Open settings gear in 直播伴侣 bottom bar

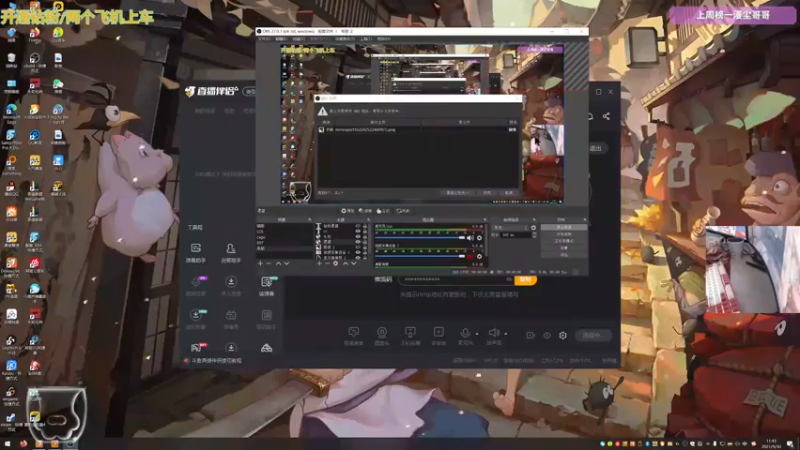coord(563,335)
